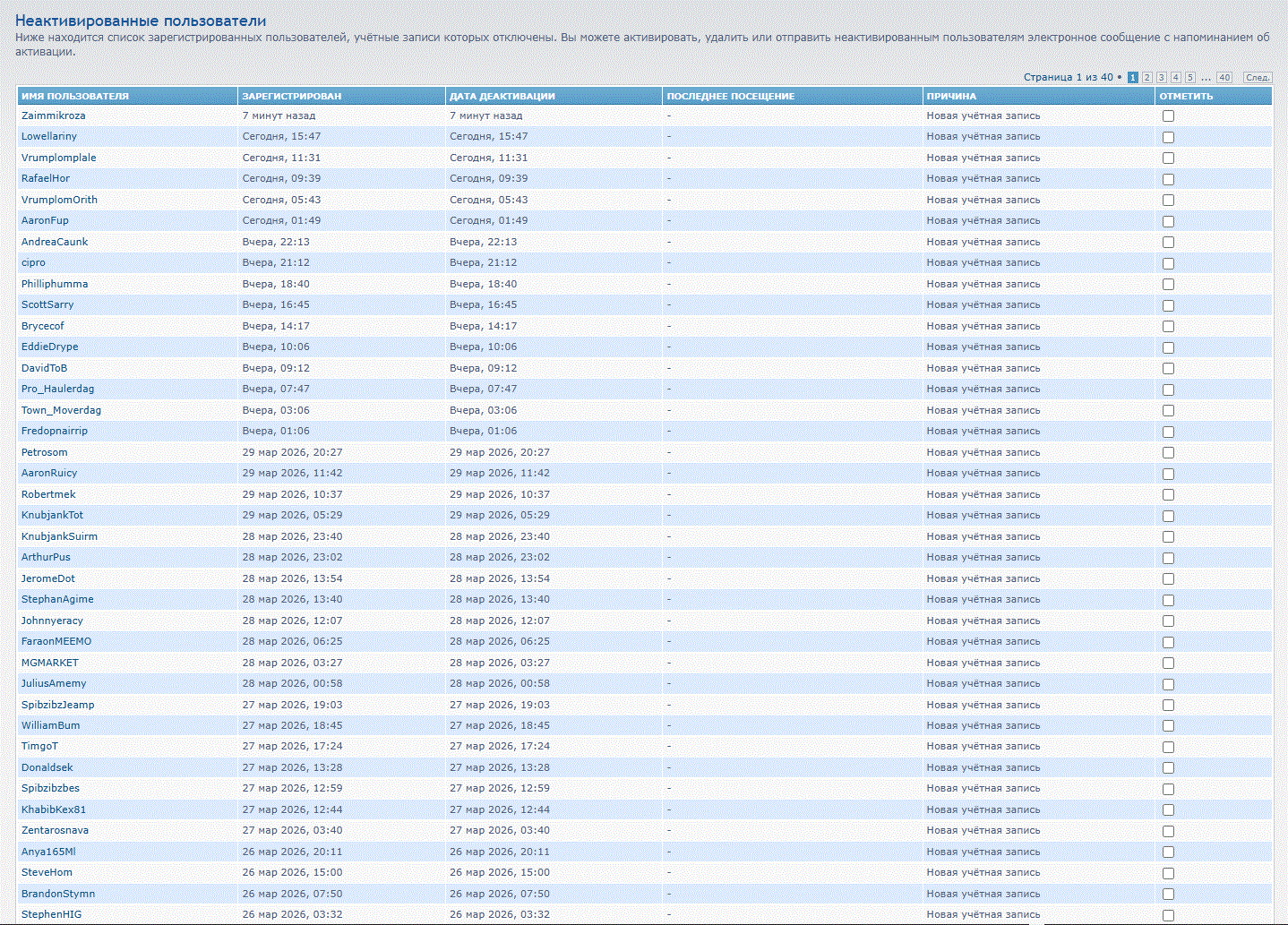Open page 4 of inactive users
This screenshot has height=925, width=1288.
1175,78
